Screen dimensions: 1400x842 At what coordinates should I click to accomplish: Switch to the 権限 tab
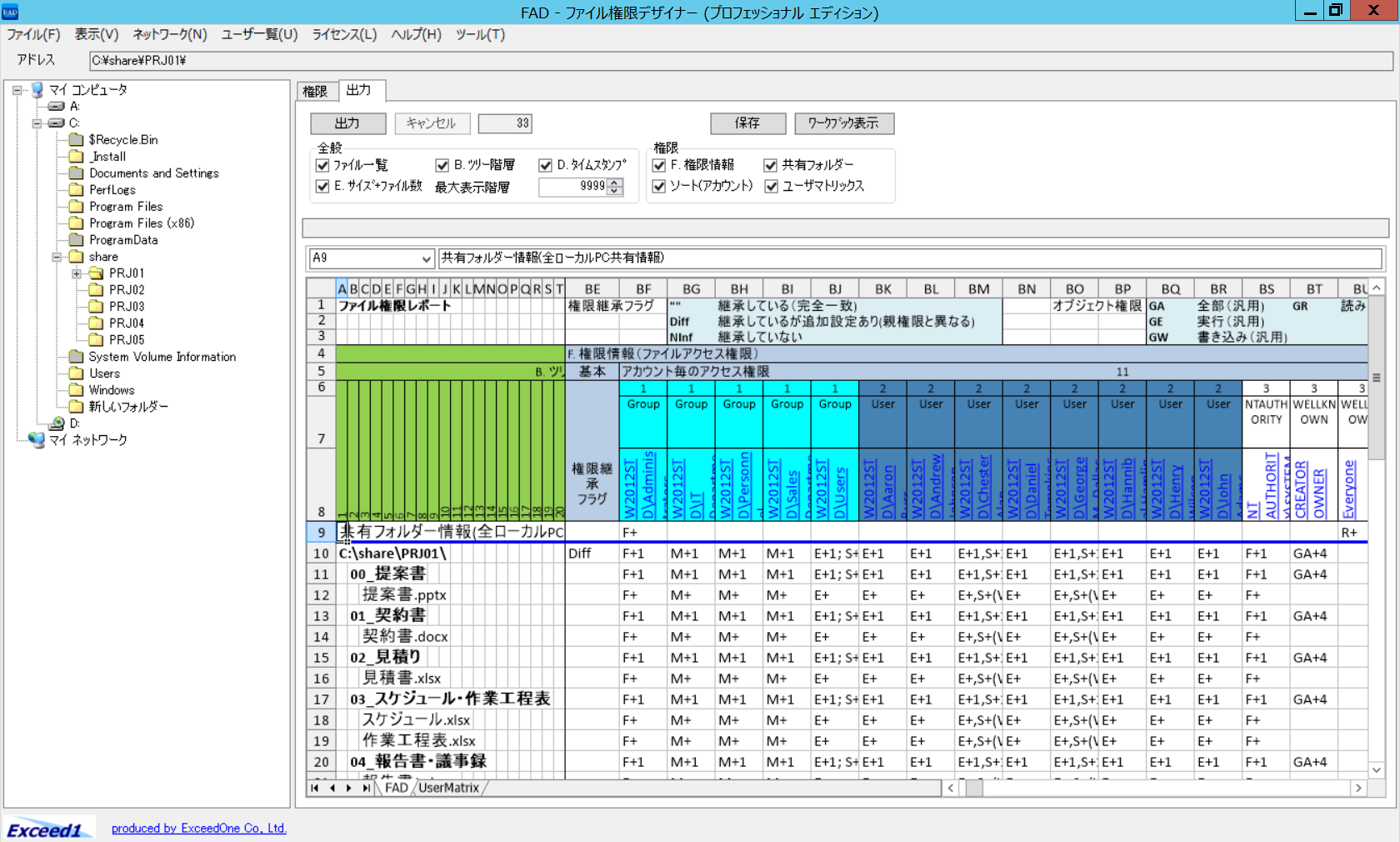[x=316, y=91]
